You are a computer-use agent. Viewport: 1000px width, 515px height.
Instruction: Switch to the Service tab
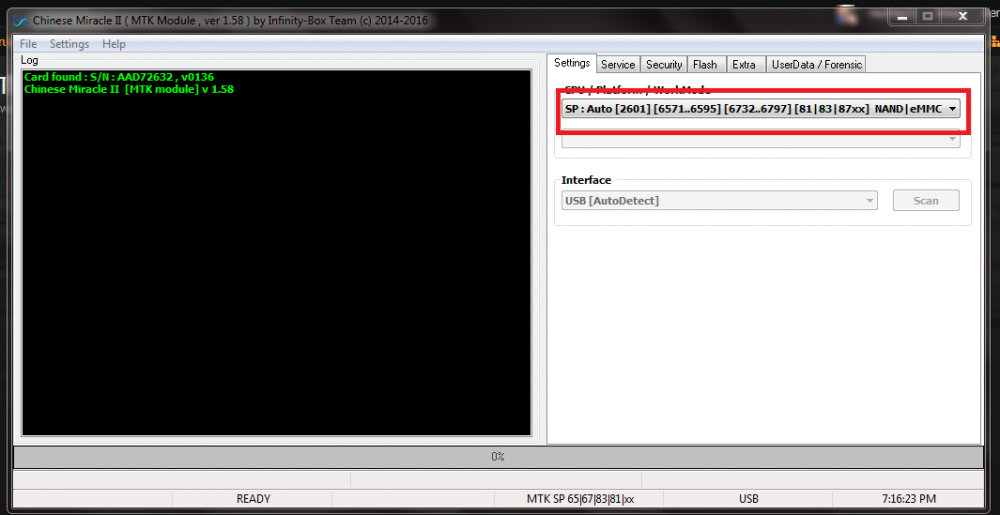pyautogui.click(x=618, y=64)
